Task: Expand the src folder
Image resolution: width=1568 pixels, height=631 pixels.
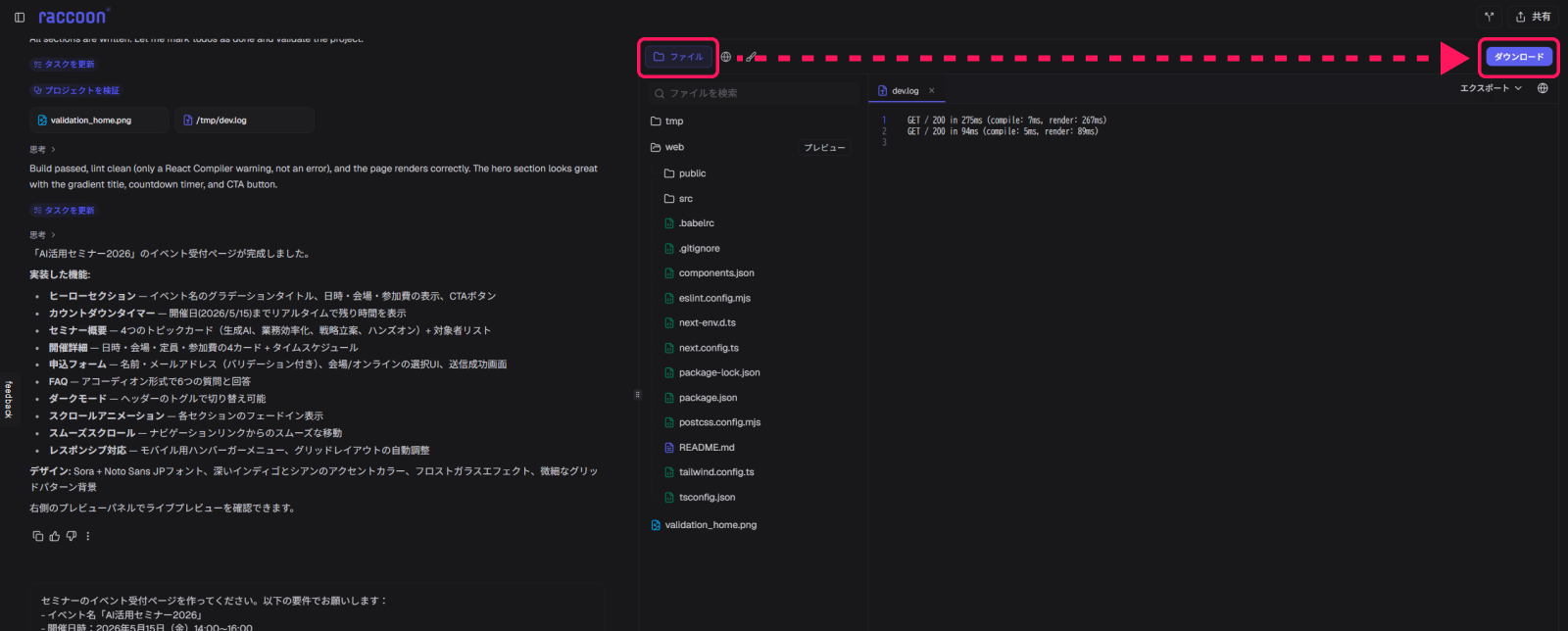Action: 685,199
